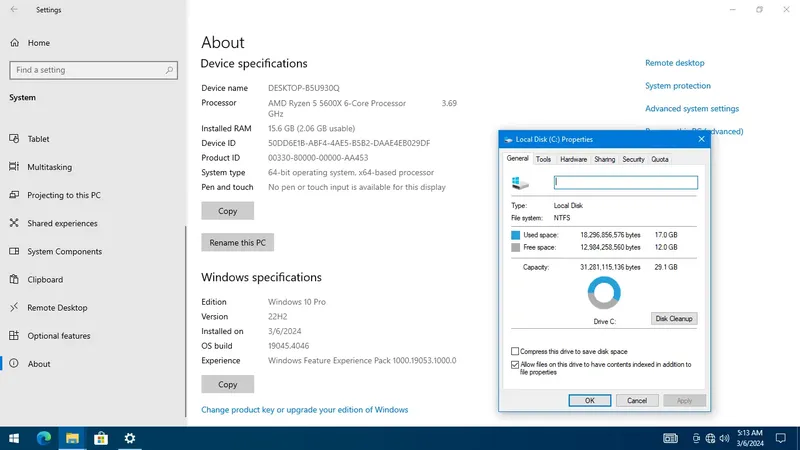Switch to the Hardware tab
This screenshot has width=800, height=450.
pos(573,159)
